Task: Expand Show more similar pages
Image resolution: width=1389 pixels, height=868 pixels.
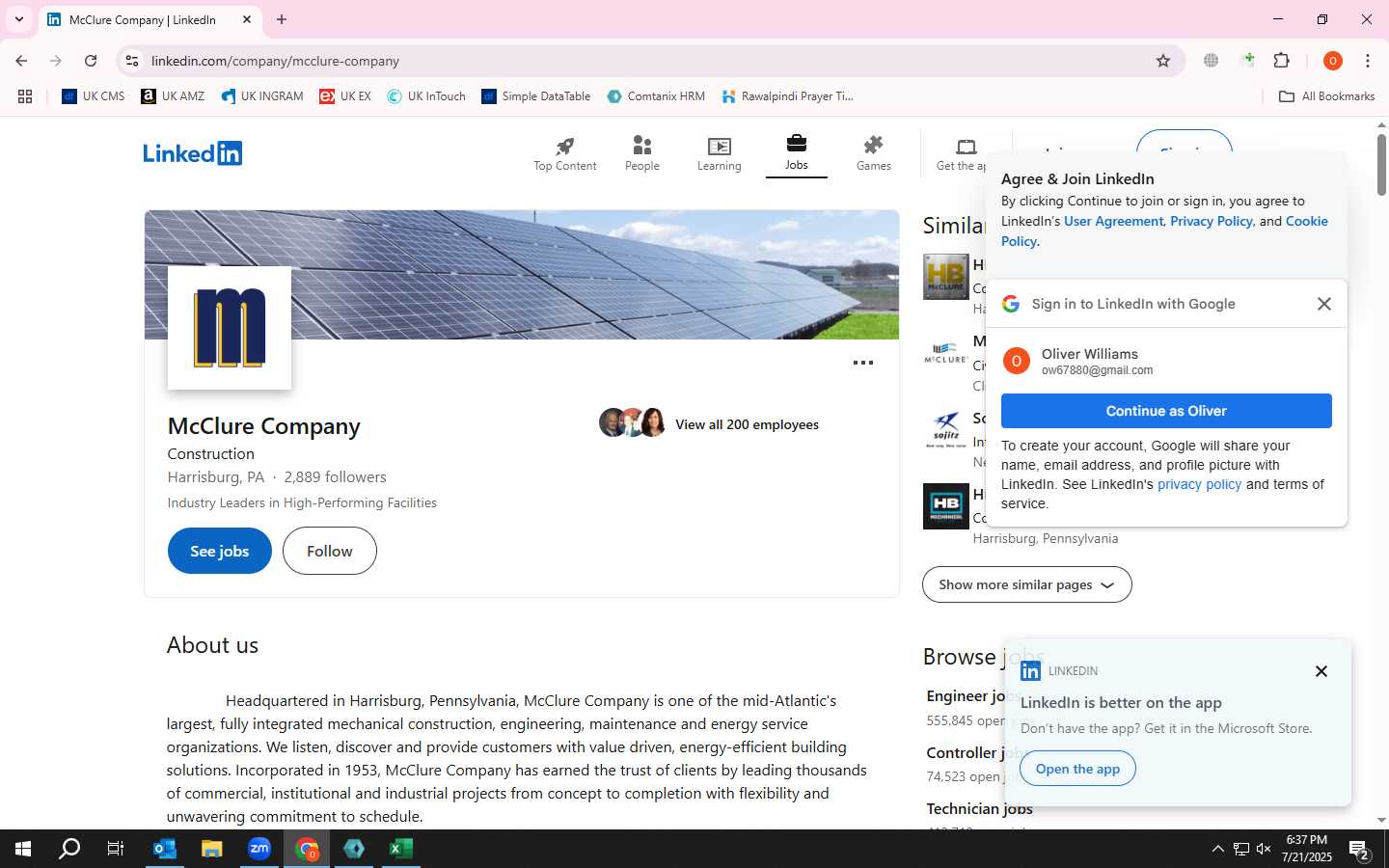Action: click(x=1027, y=584)
